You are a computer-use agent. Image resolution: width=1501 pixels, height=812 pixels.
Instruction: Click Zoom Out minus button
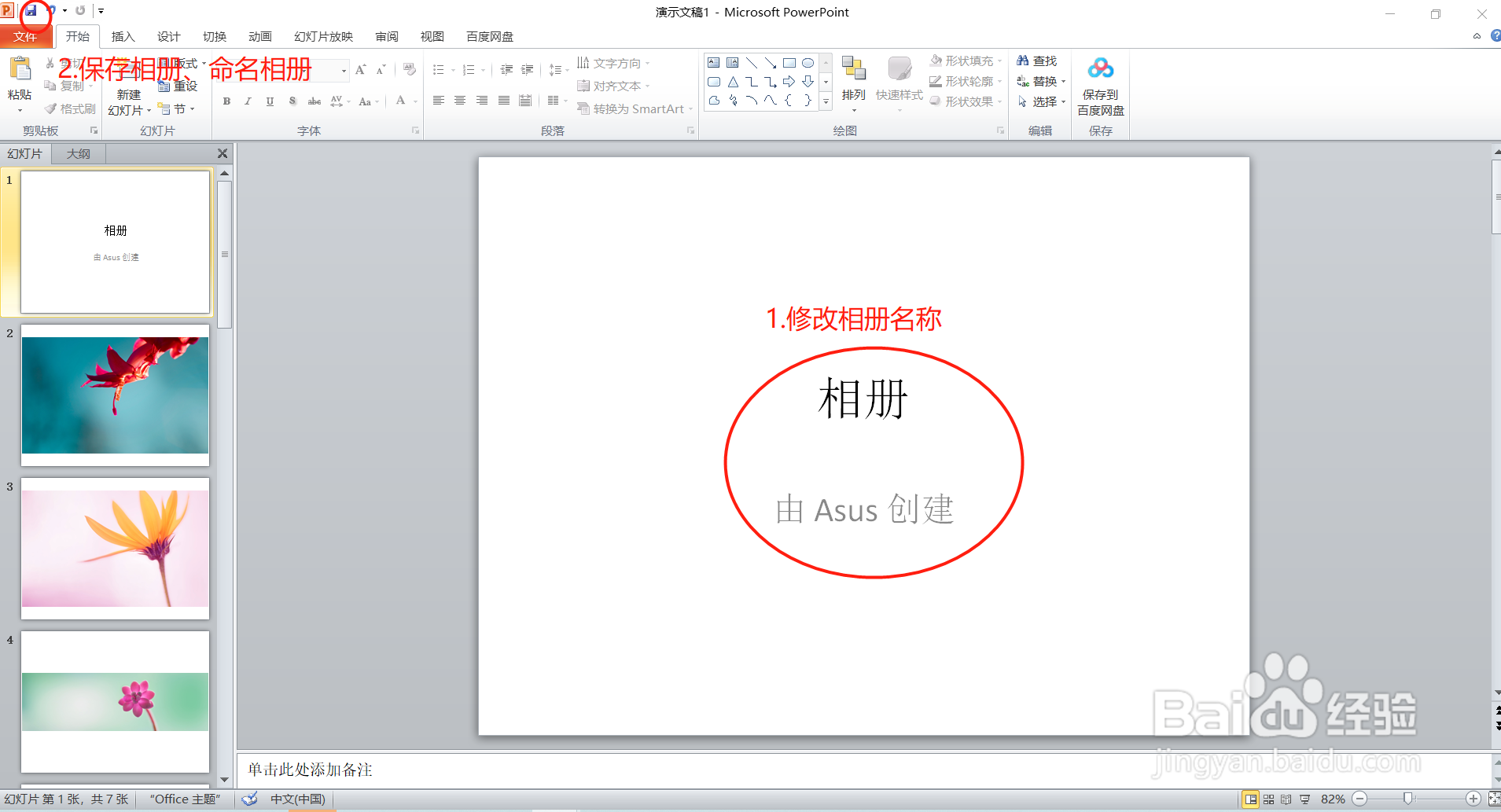[1361, 799]
